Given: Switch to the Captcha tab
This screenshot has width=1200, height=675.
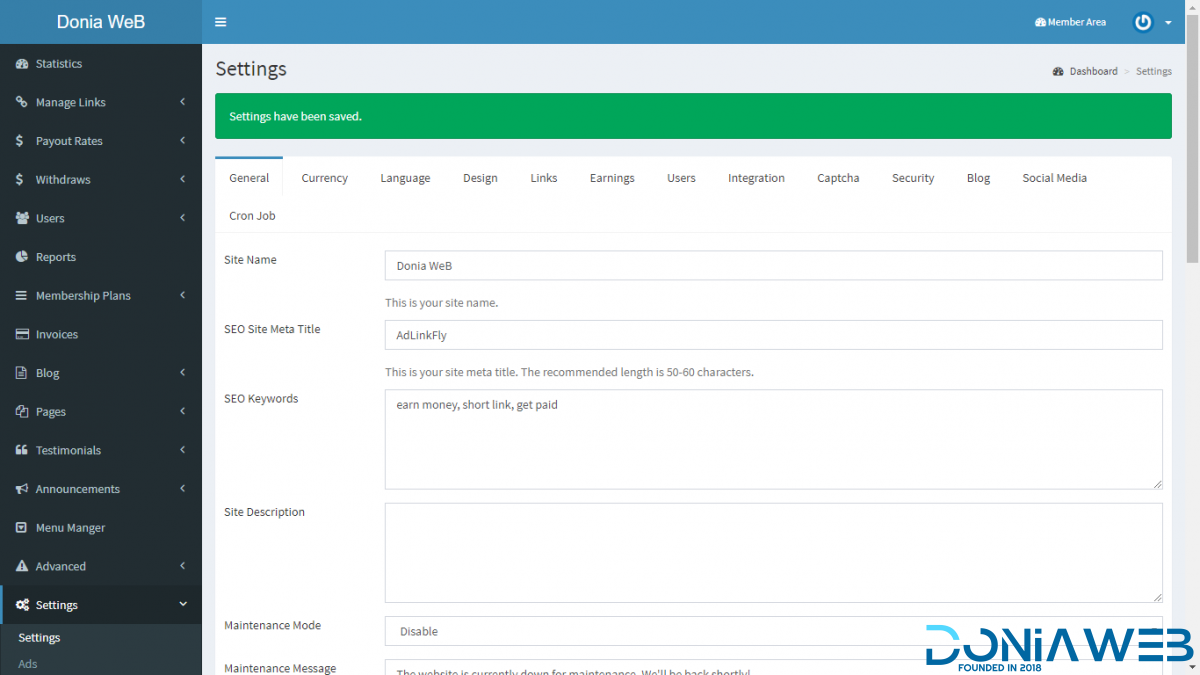Looking at the screenshot, I should tap(838, 178).
